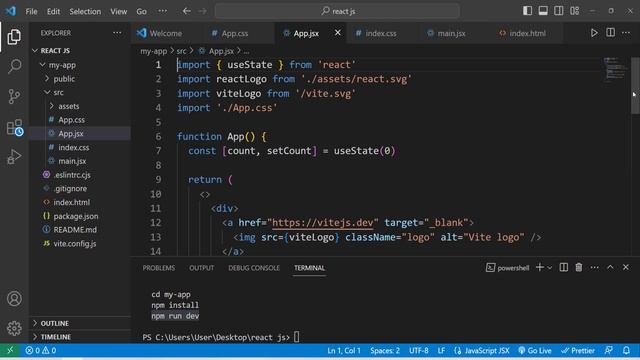
Task: Customize layout from the title bar icon
Action: tap(575, 11)
